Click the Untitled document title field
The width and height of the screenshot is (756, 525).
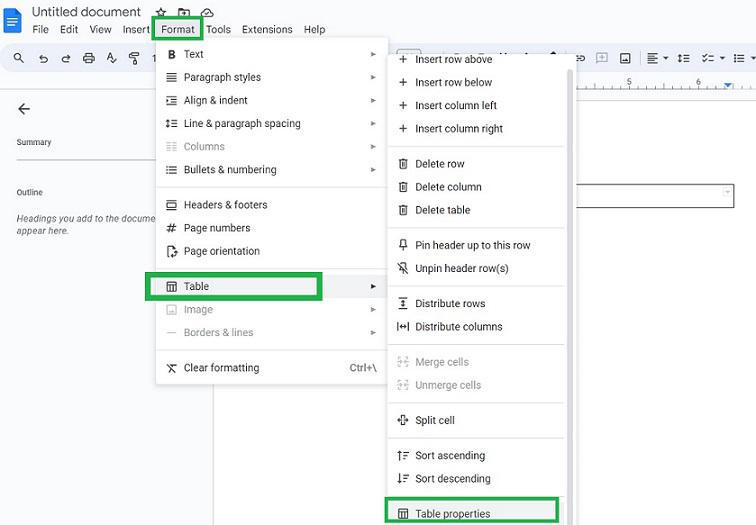[x=86, y=12]
